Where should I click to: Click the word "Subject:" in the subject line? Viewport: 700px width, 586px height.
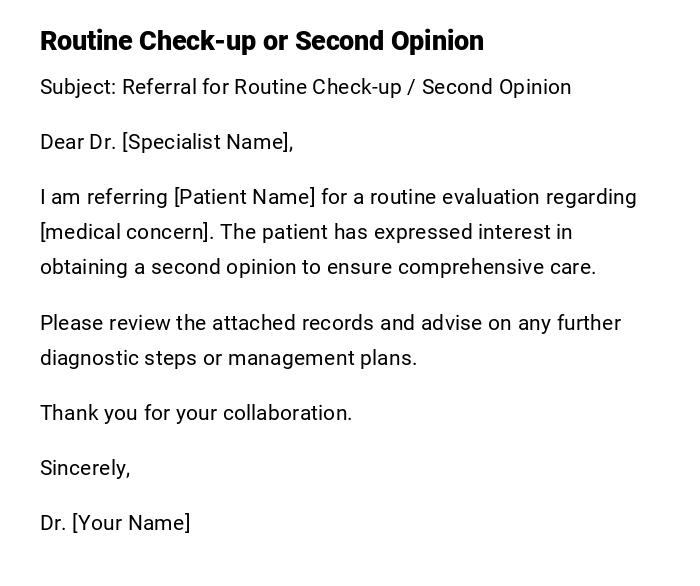coord(78,87)
